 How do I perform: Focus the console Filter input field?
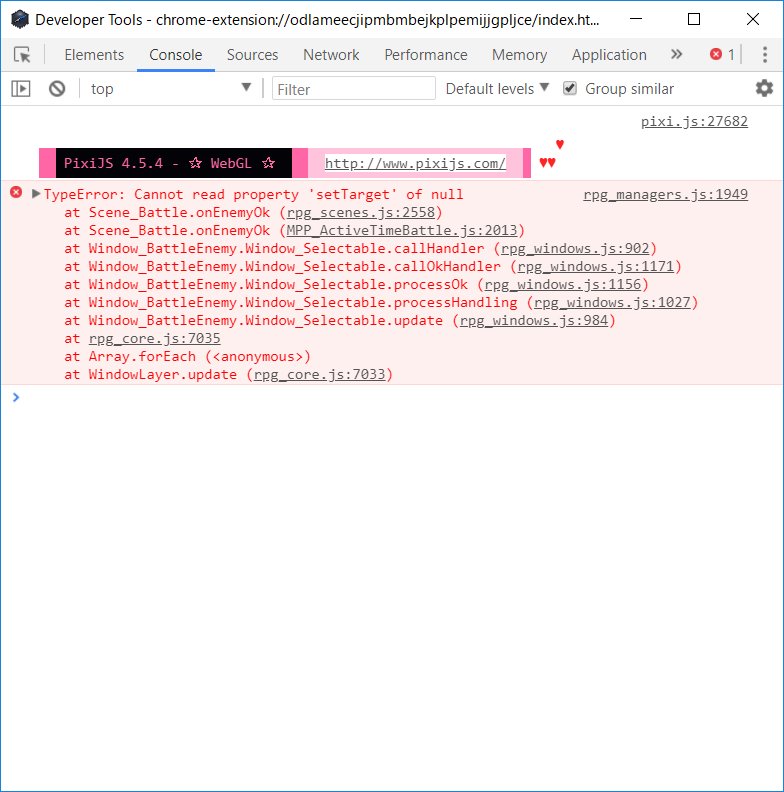click(x=354, y=89)
